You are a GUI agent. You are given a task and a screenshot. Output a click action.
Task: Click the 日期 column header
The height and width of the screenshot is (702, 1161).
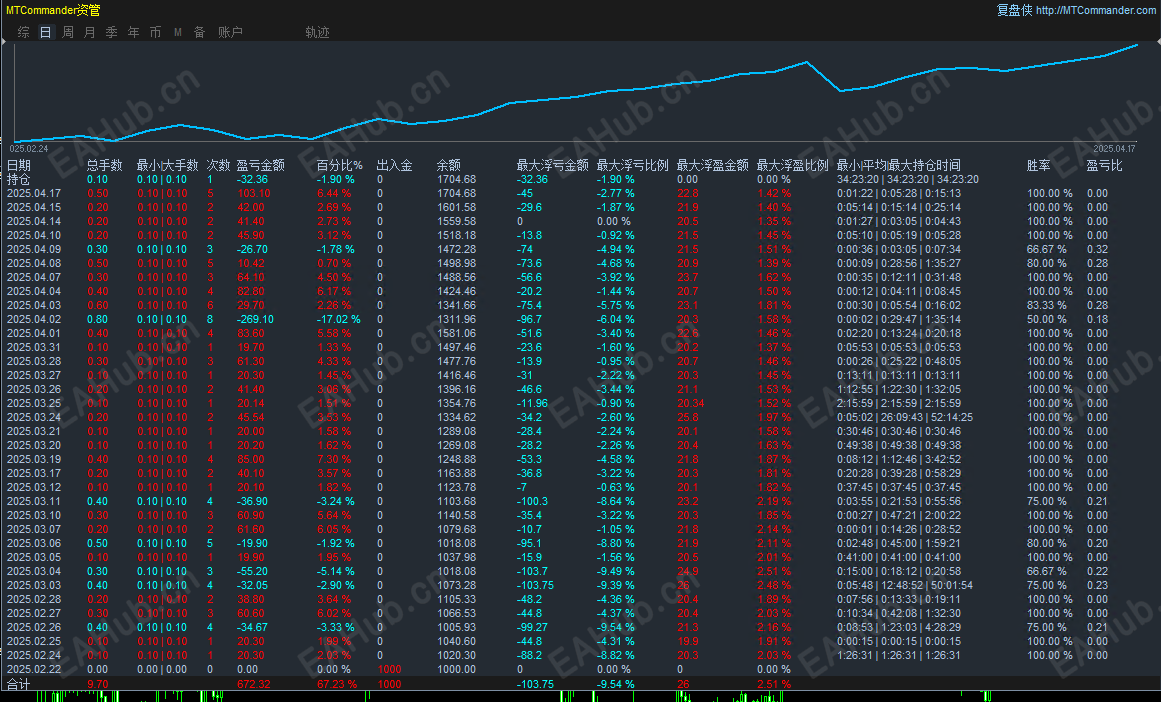19,165
